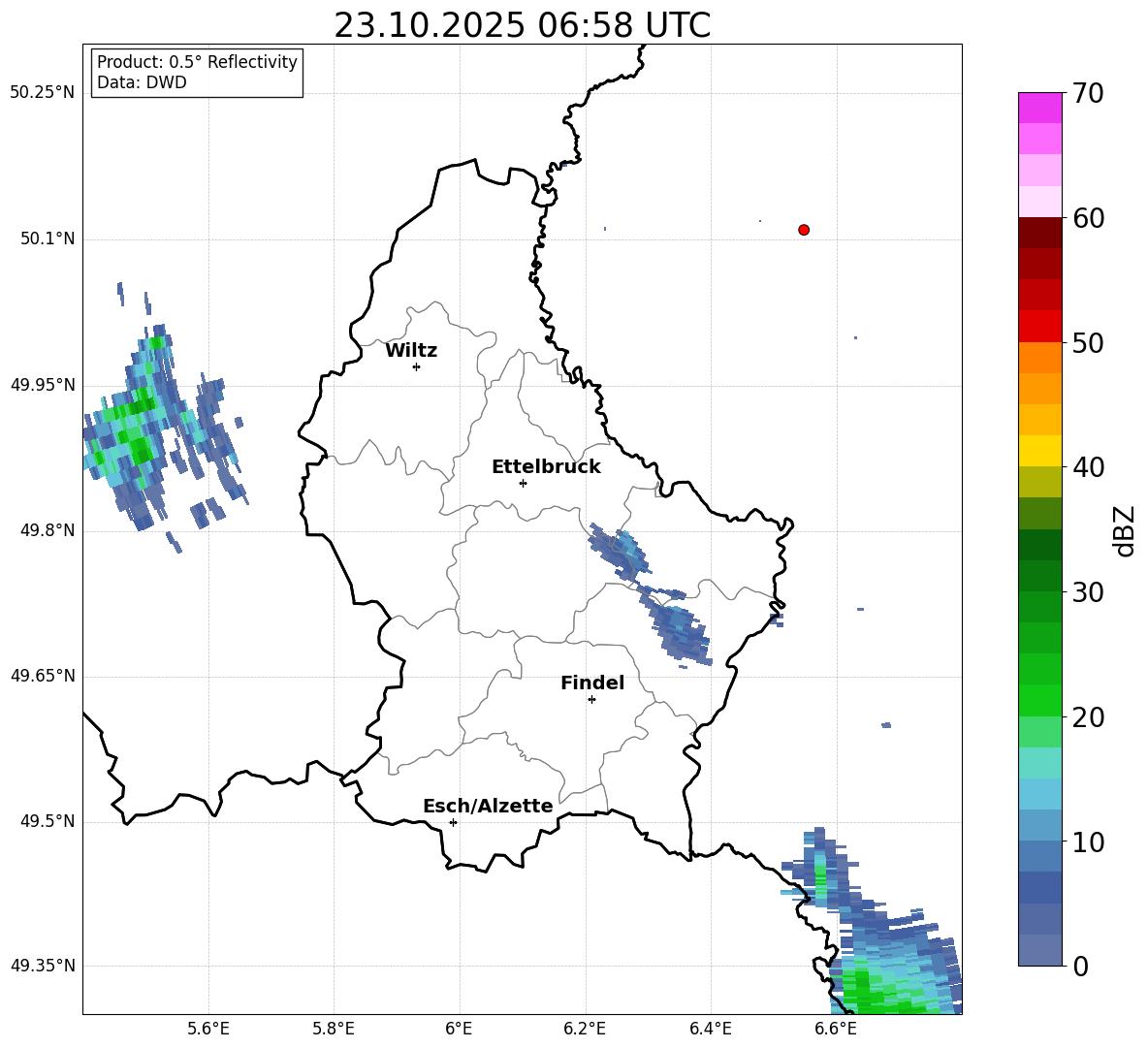Viewport: 1148px width, 1048px height.
Task: Click the Product: 0.5° Reflectivity text
Action: click(197, 62)
